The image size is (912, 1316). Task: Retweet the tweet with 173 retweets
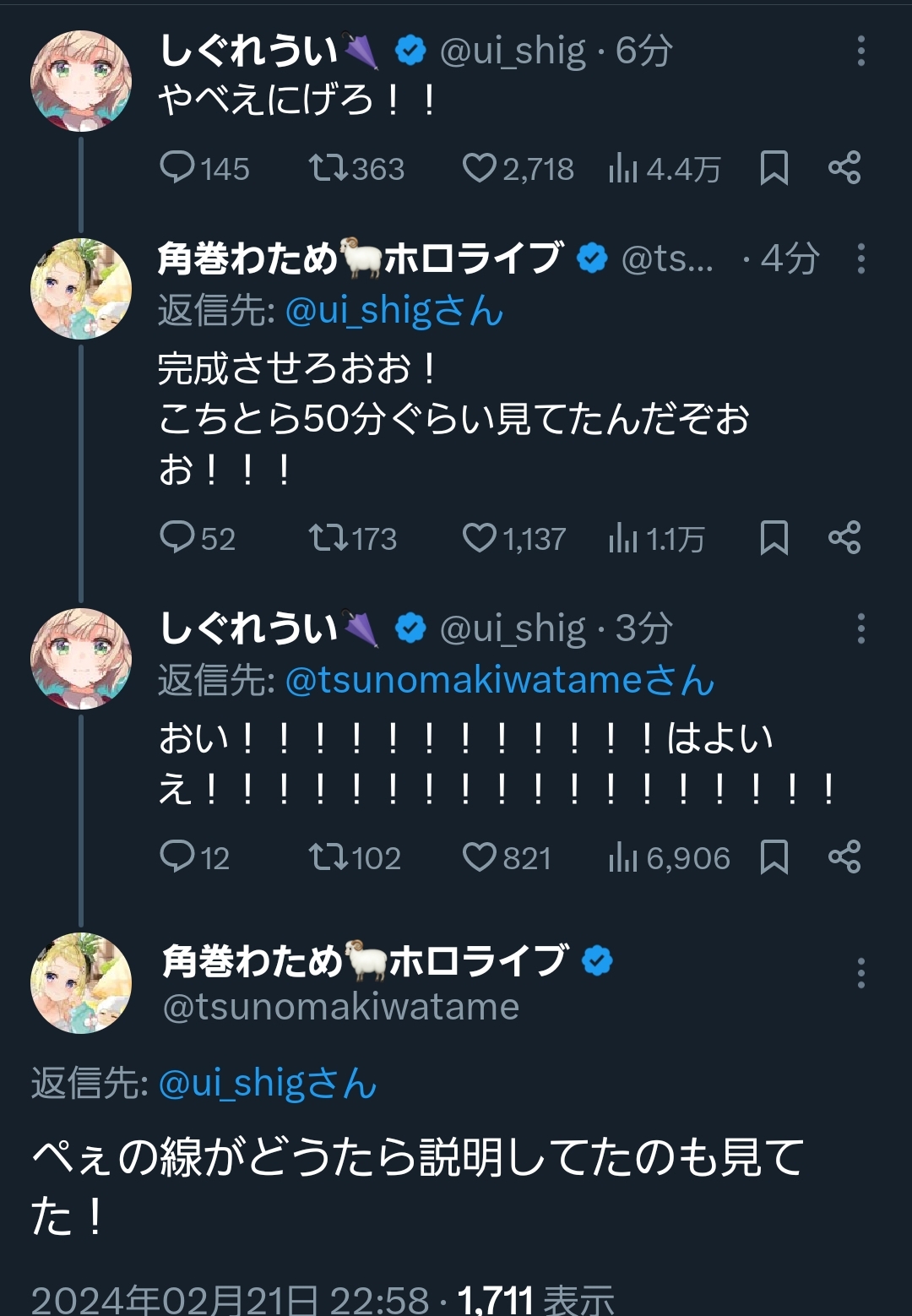(x=328, y=538)
